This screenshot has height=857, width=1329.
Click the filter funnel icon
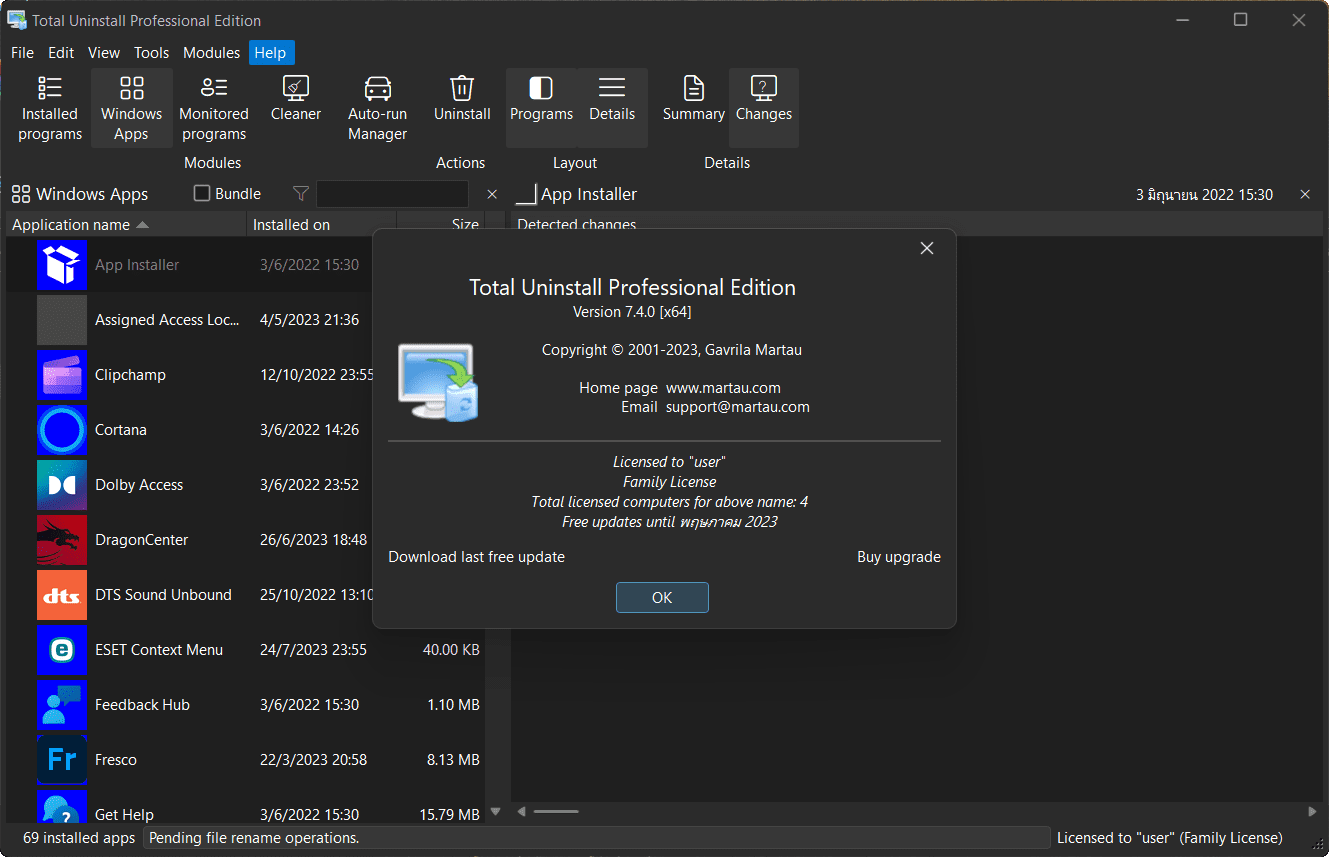300,194
